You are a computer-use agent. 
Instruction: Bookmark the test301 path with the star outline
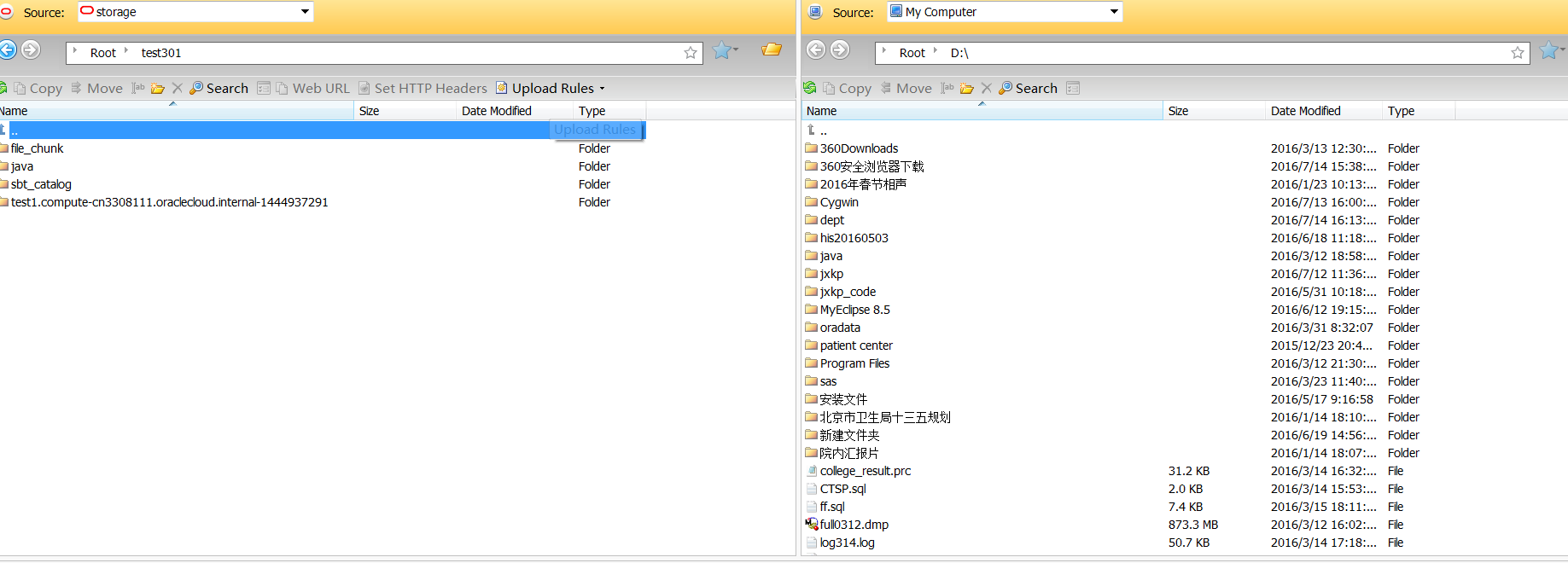[x=691, y=53]
